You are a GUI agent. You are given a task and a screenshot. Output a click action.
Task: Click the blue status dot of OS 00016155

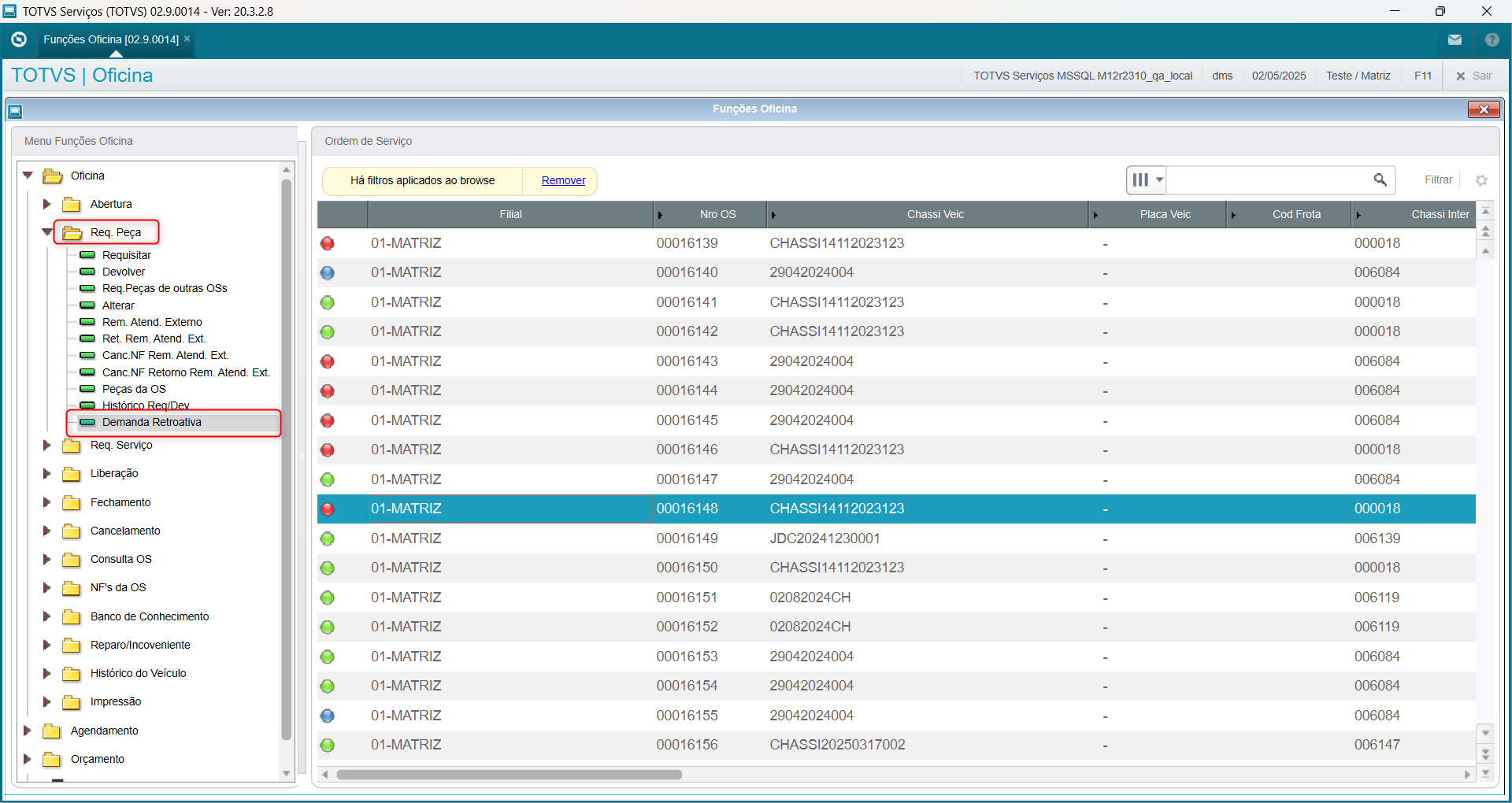328,716
